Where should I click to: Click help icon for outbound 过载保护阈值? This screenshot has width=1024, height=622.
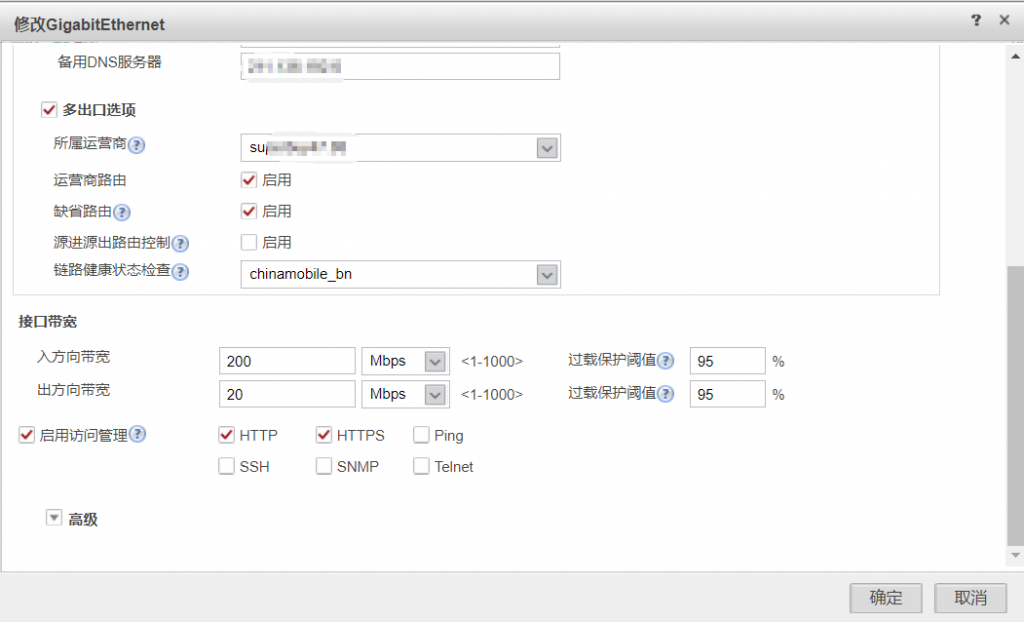[666, 394]
